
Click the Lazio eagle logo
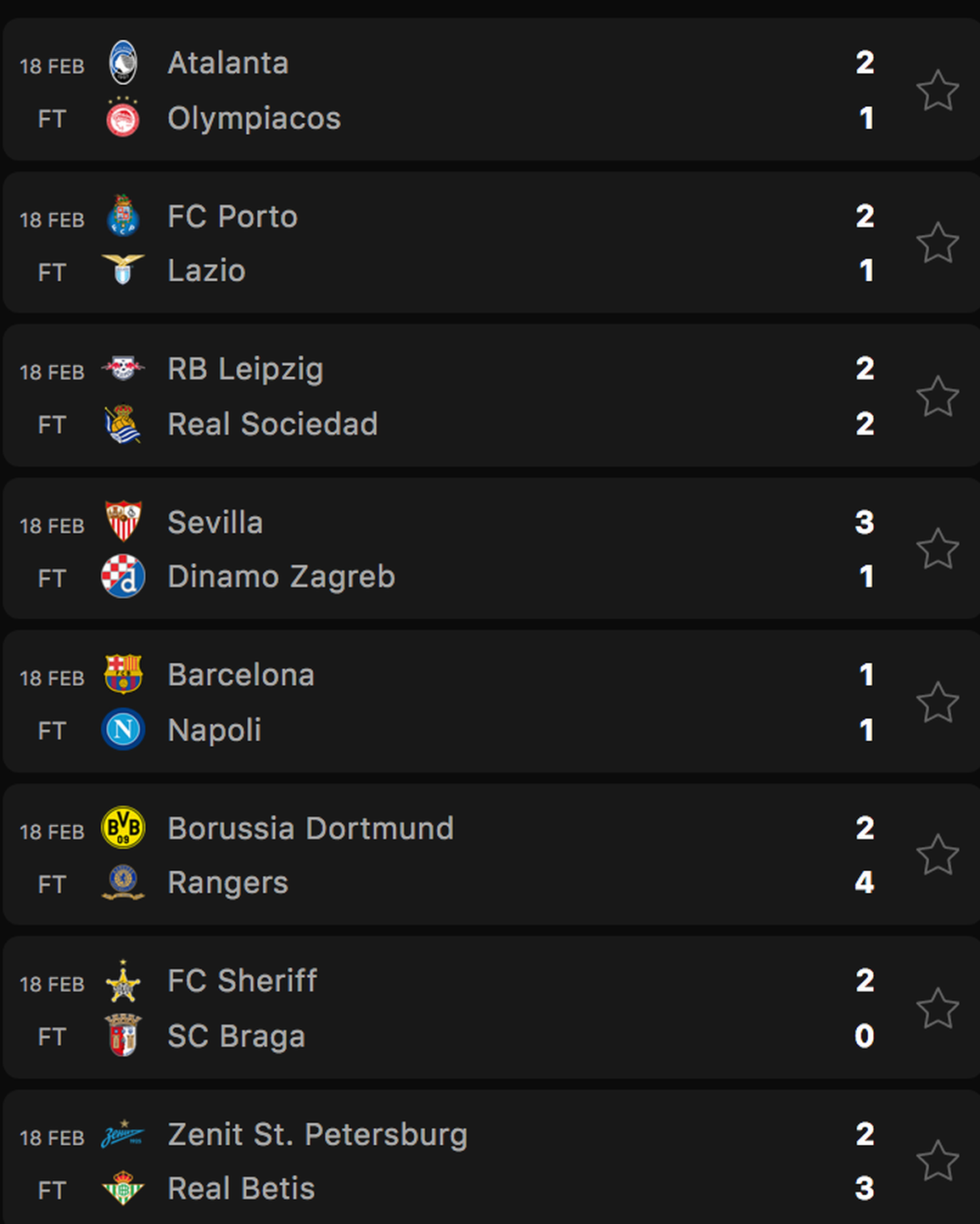123,269
